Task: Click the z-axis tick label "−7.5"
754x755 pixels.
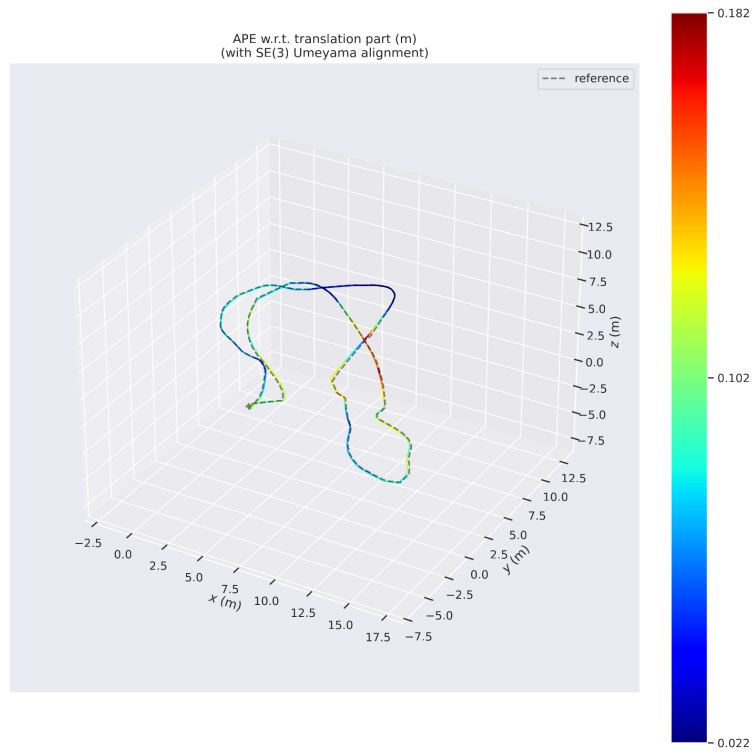Action: point(594,441)
